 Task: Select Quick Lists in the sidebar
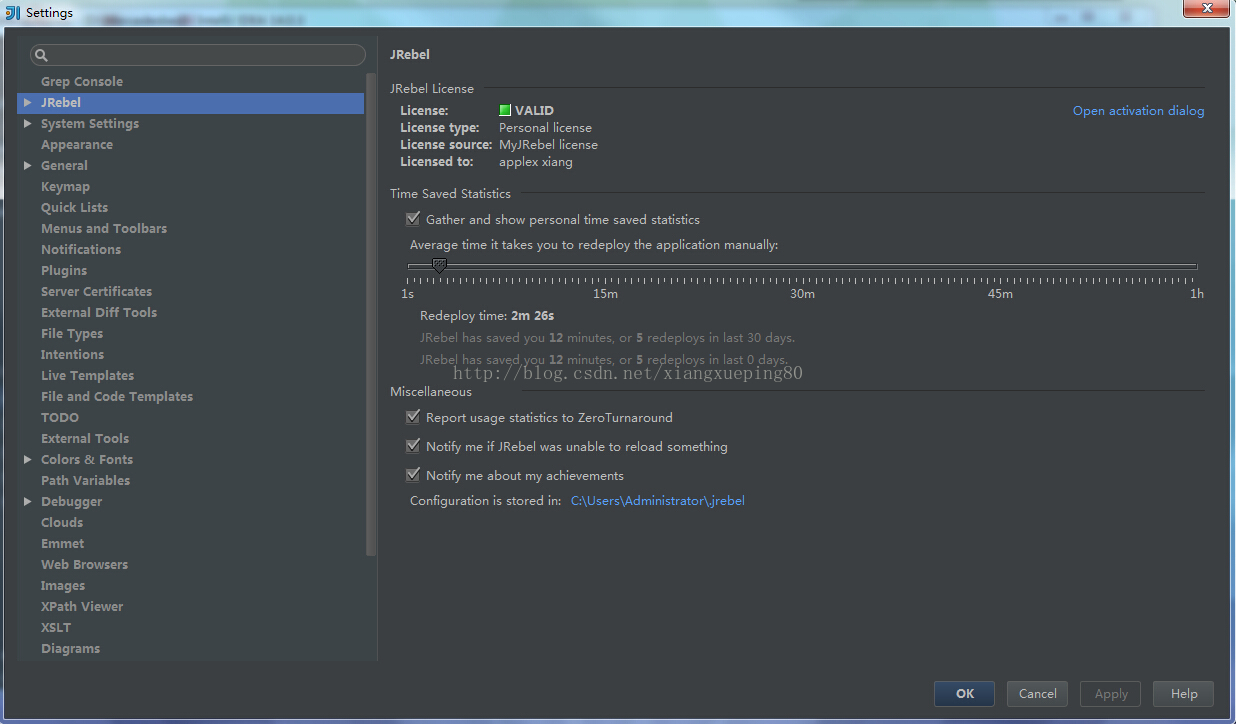tap(74, 208)
